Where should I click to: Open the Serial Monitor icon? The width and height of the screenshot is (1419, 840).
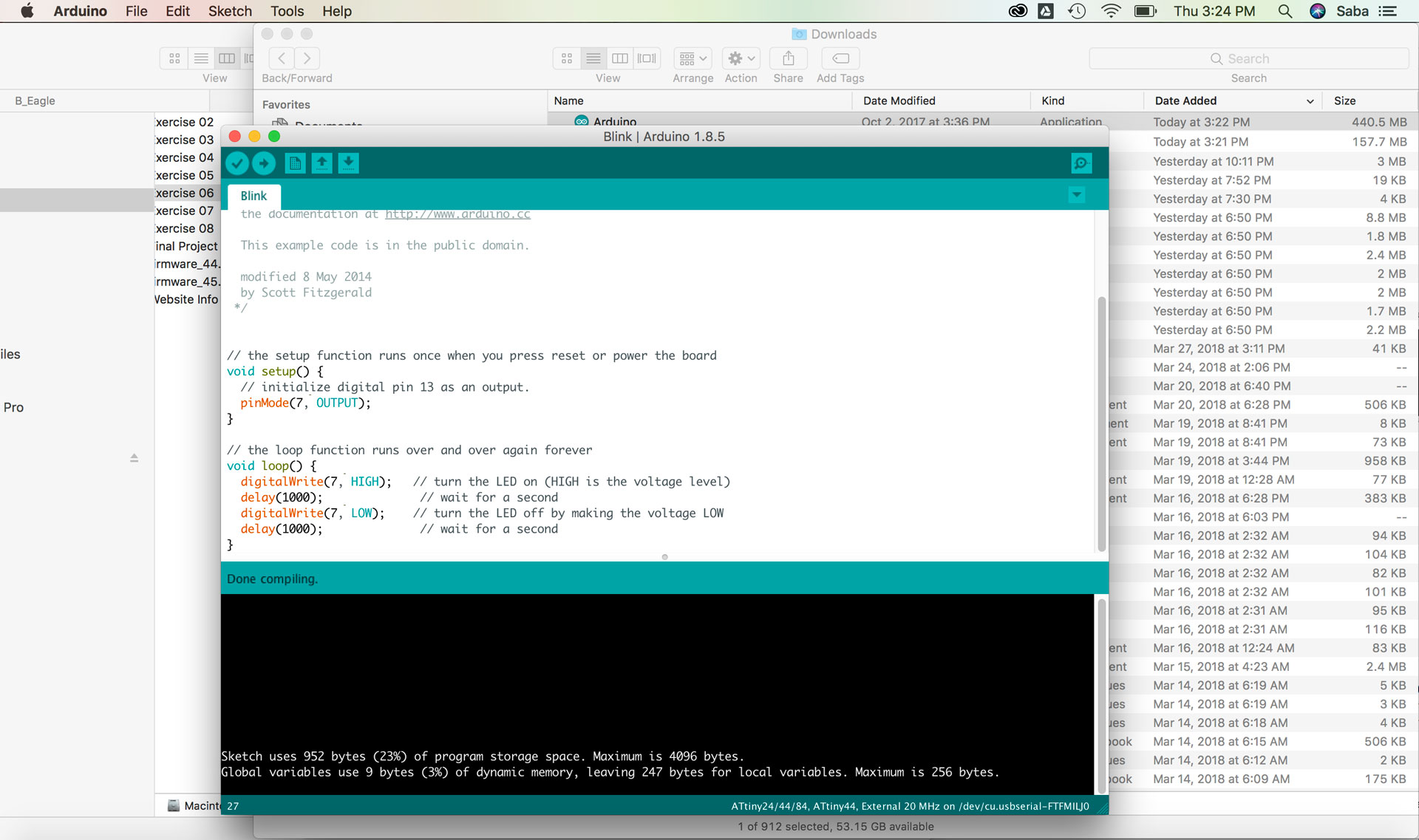(x=1081, y=163)
